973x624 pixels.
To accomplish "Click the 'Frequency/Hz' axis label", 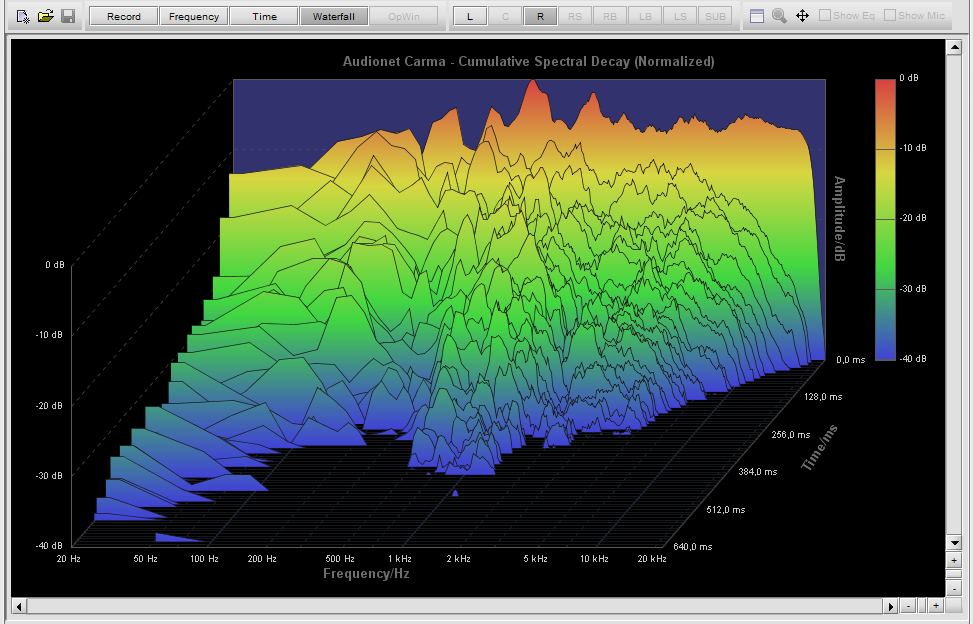I will click(366, 573).
